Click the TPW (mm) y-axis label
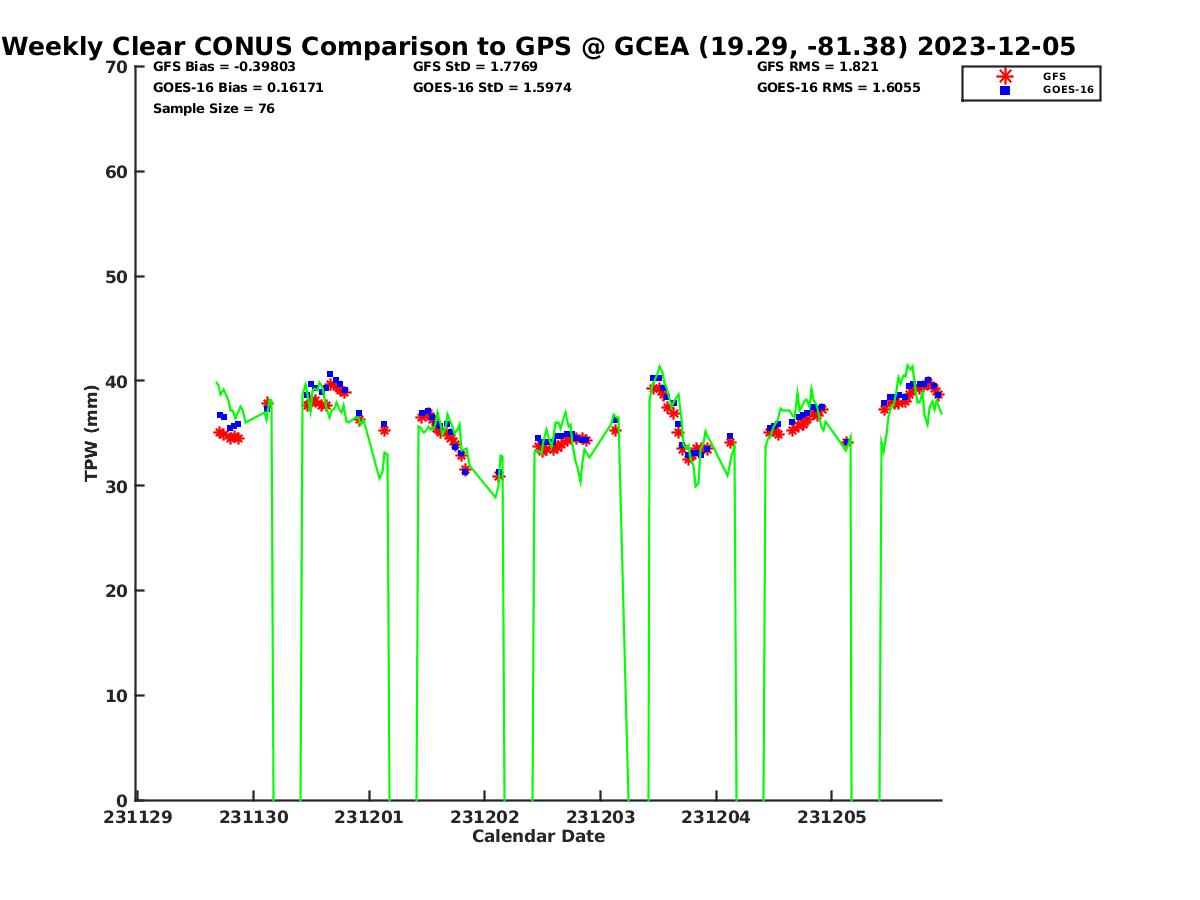Screen dimensions: 1200x900 (92, 433)
